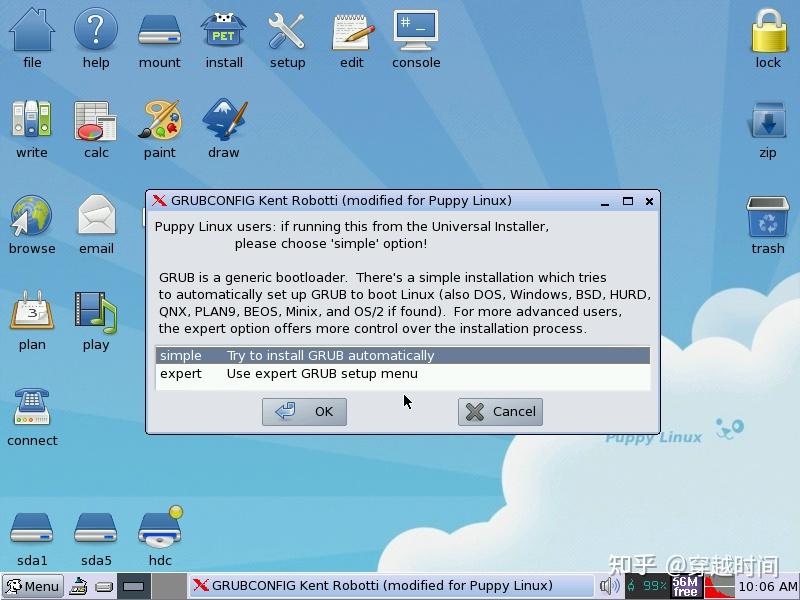Confirm GRUB setup with OK
800x600 pixels.
coord(304,411)
